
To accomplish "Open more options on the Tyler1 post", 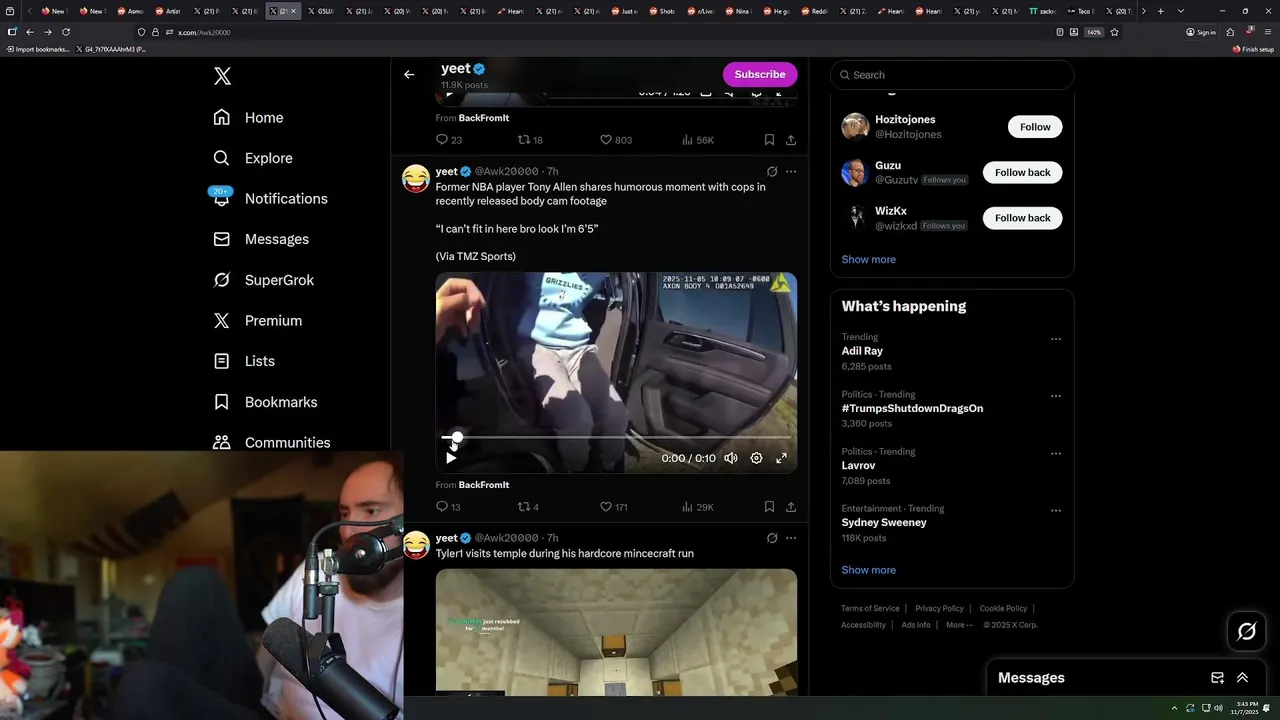I will pyautogui.click(x=791, y=538).
